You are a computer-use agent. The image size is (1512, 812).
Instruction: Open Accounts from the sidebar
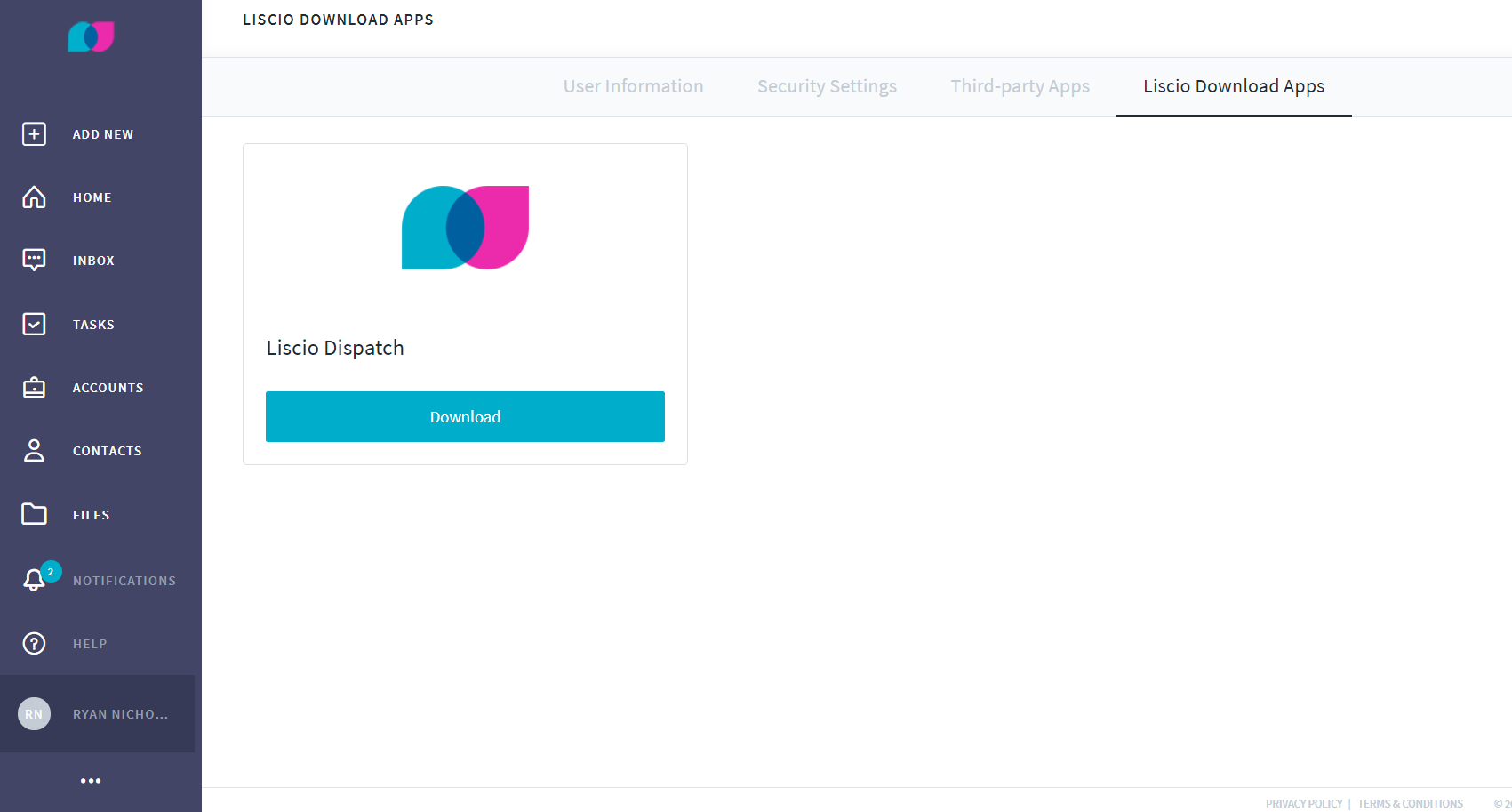pos(108,388)
